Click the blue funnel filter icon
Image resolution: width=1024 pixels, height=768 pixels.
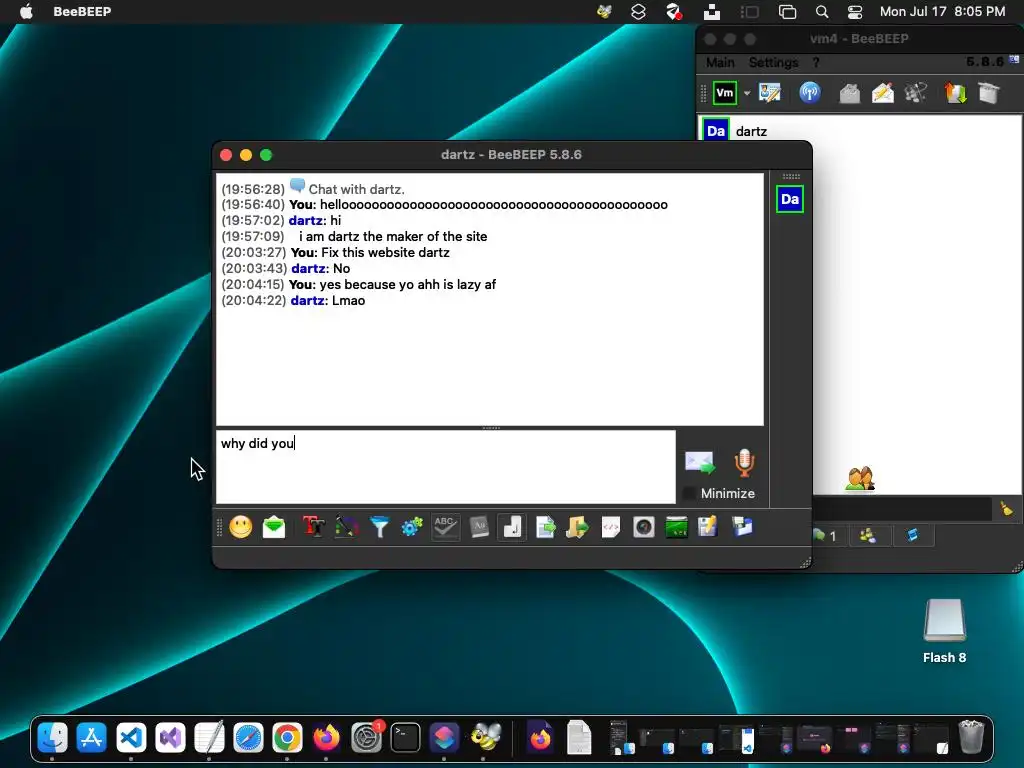point(379,527)
